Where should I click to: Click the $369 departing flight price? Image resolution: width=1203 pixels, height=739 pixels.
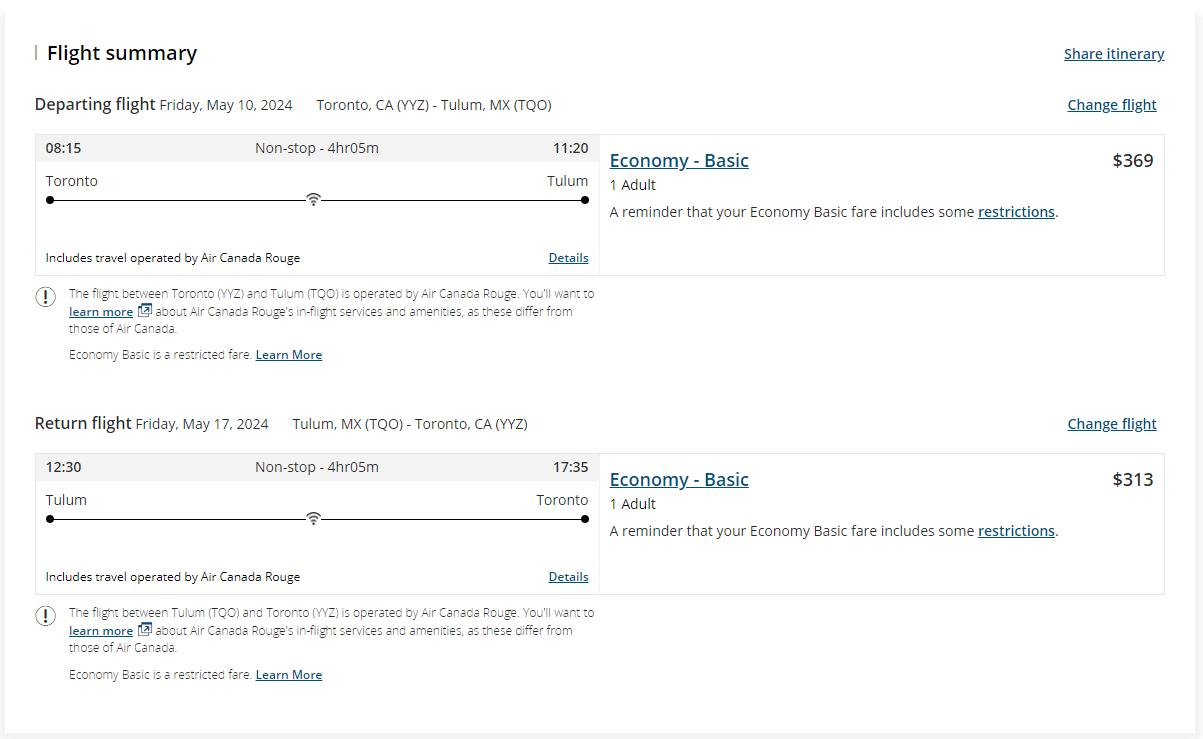[x=1132, y=161]
